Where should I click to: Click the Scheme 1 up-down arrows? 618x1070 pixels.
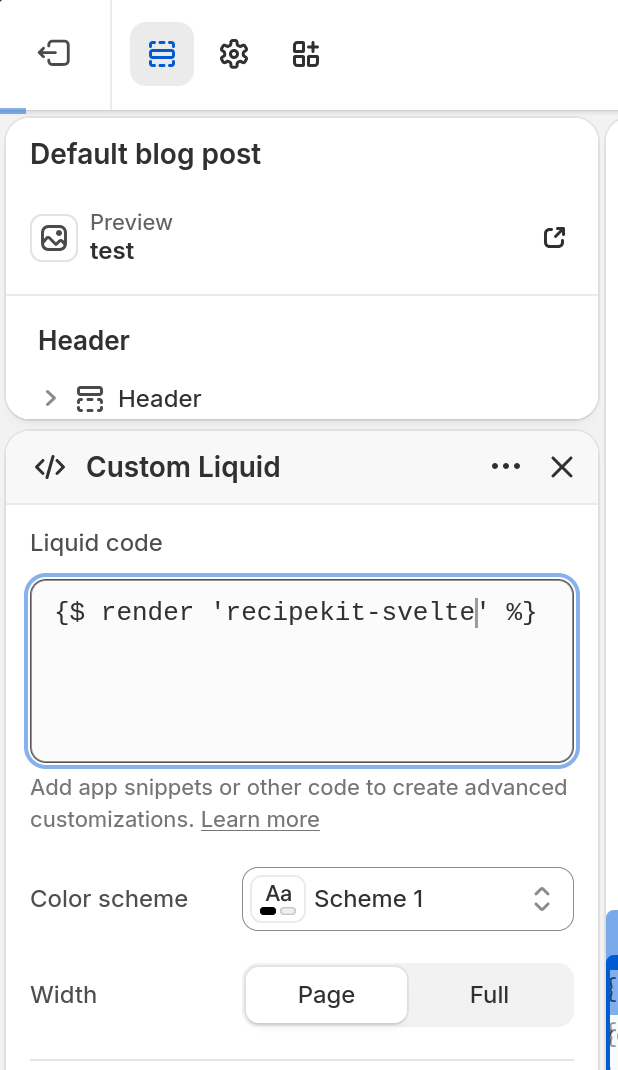pos(542,899)
